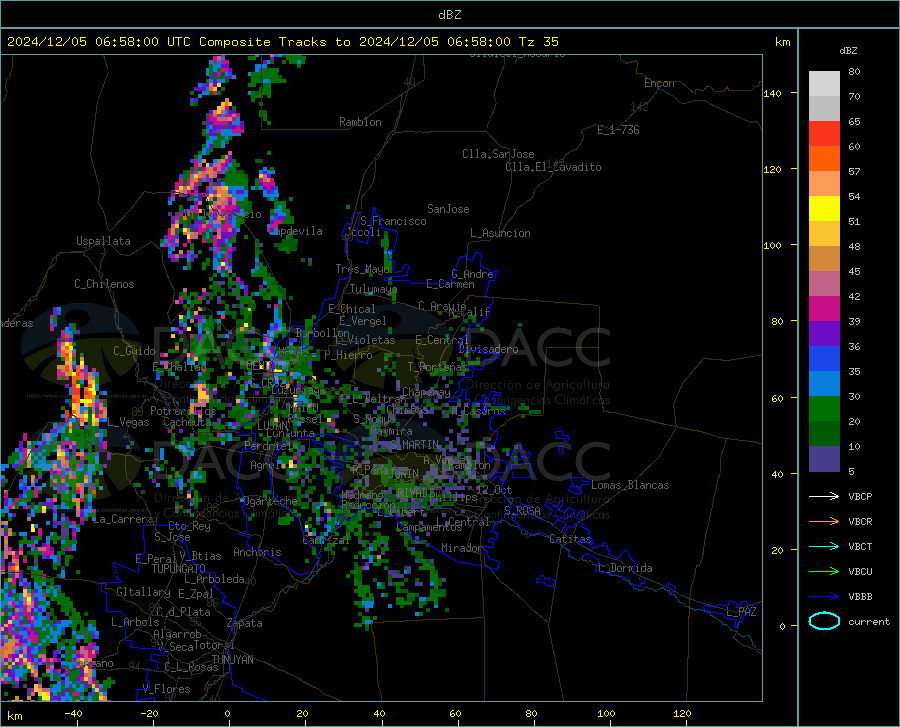Click the TUNUYAN location label

pyautogui.click(x=232, y=660)
